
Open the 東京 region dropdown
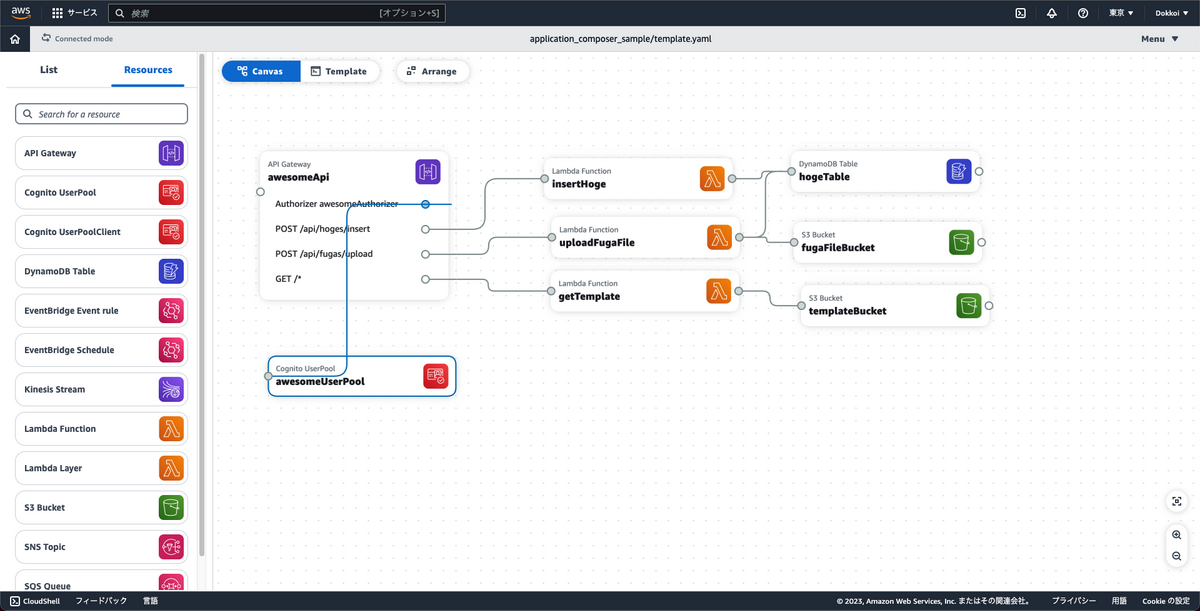1122,13
